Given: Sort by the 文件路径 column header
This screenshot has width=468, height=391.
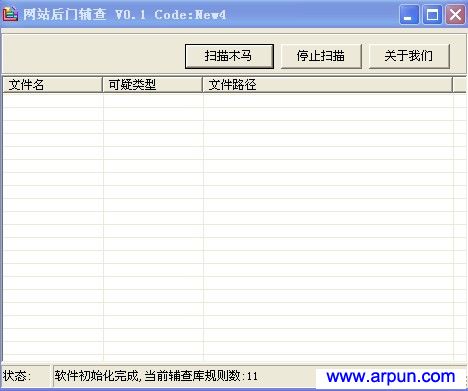Looking at the screenshot, I should click(327, 85).
